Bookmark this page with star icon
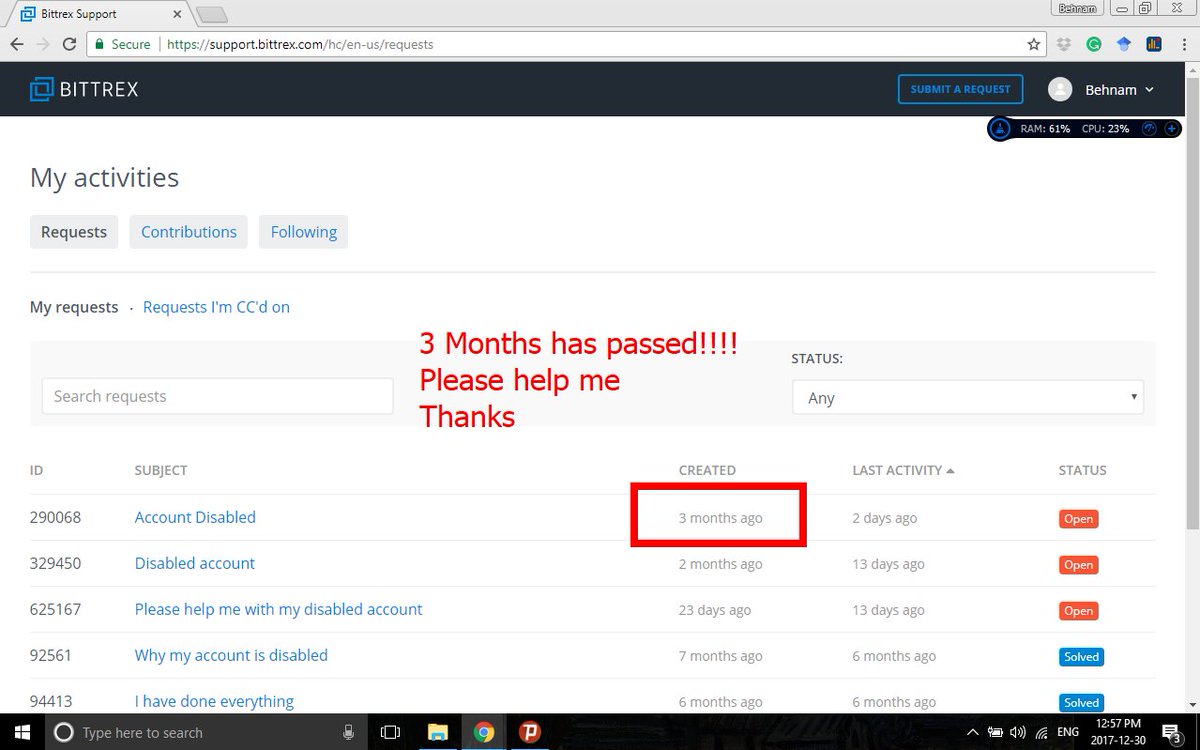 tap(1034, 44)
